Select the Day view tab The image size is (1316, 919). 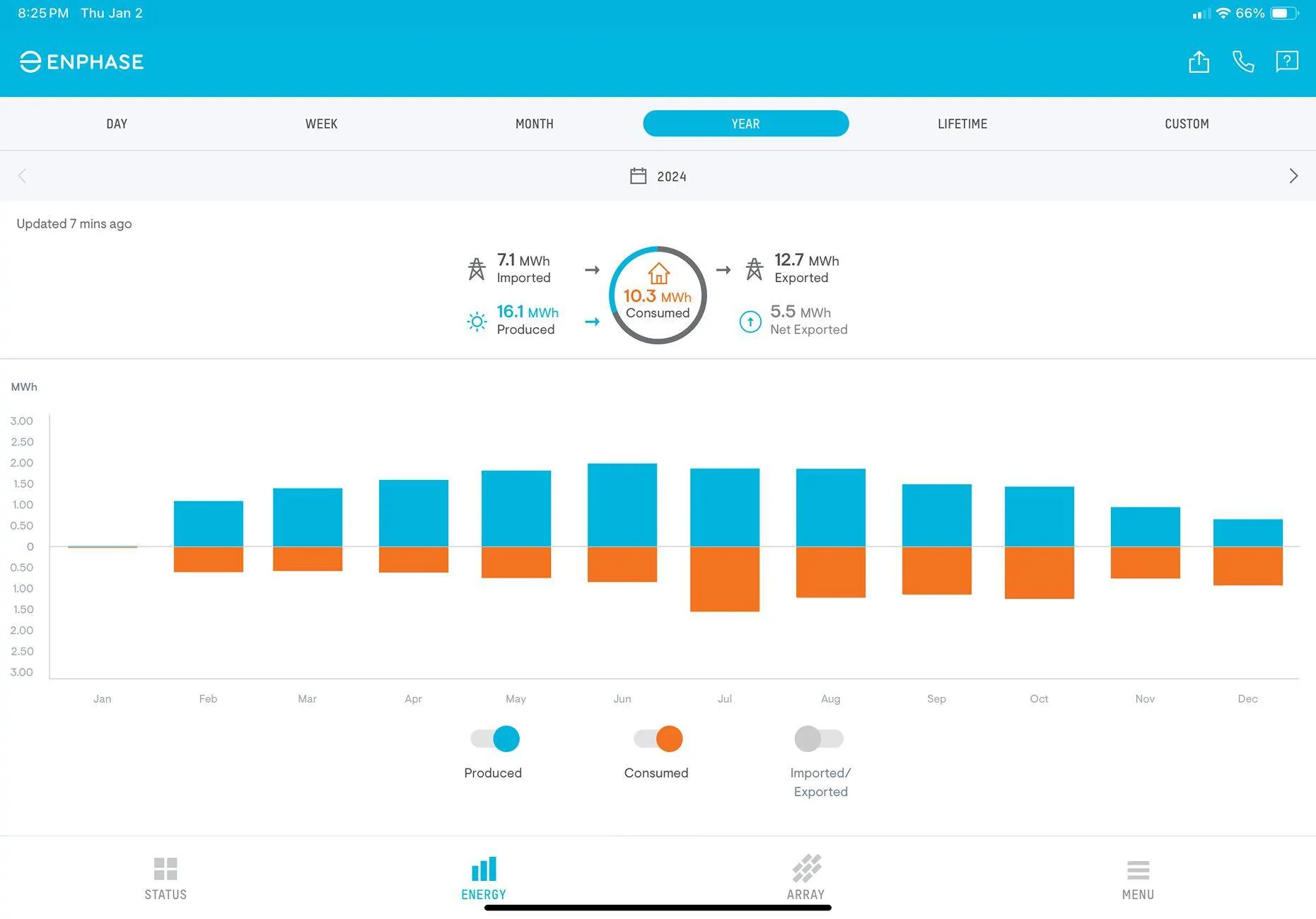click(x=117, y=124)
